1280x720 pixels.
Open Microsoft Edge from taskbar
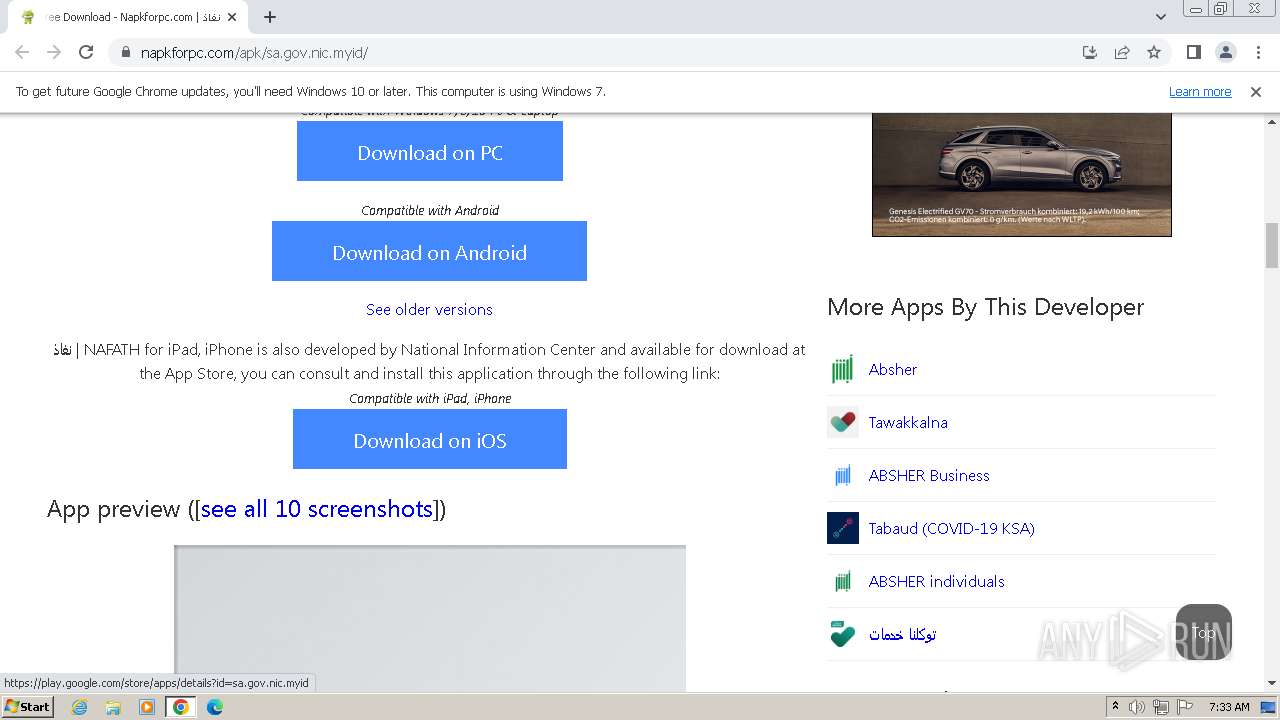(x=215, y=707)
